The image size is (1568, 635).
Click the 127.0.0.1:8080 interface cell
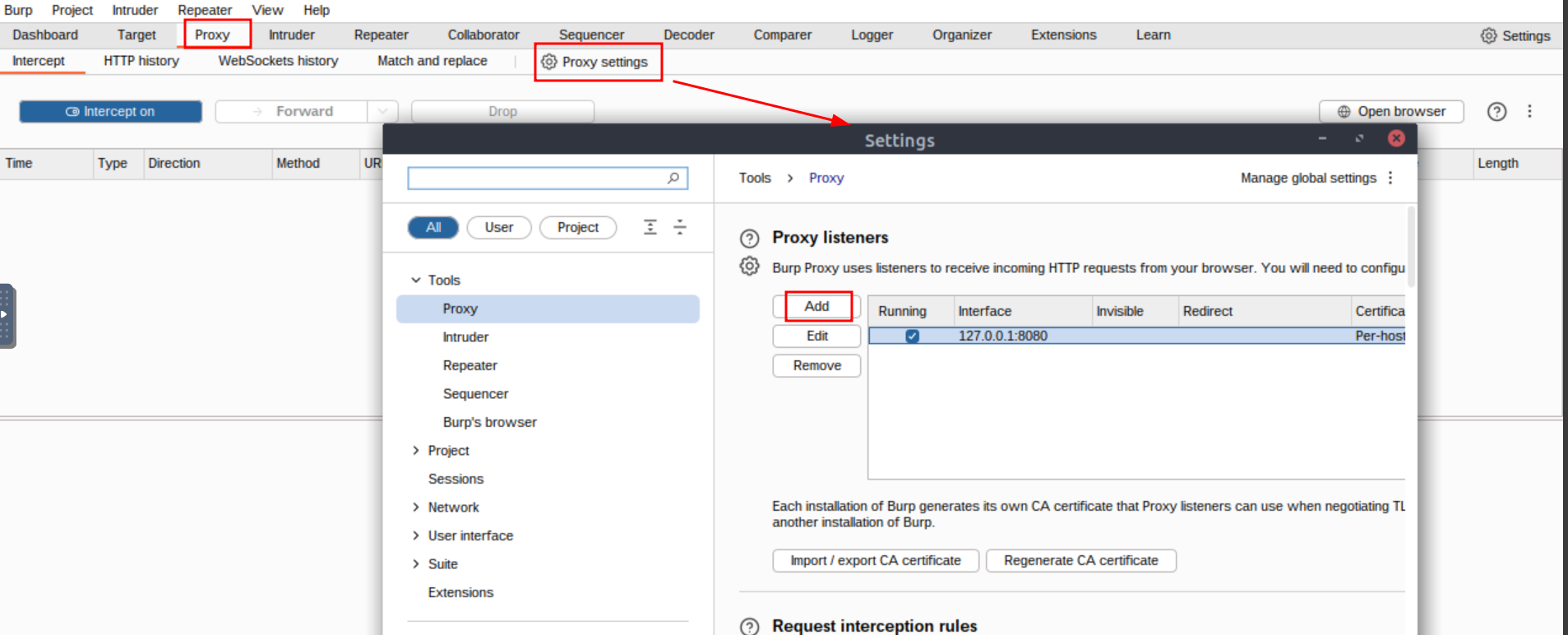(x=1002, y=336)
